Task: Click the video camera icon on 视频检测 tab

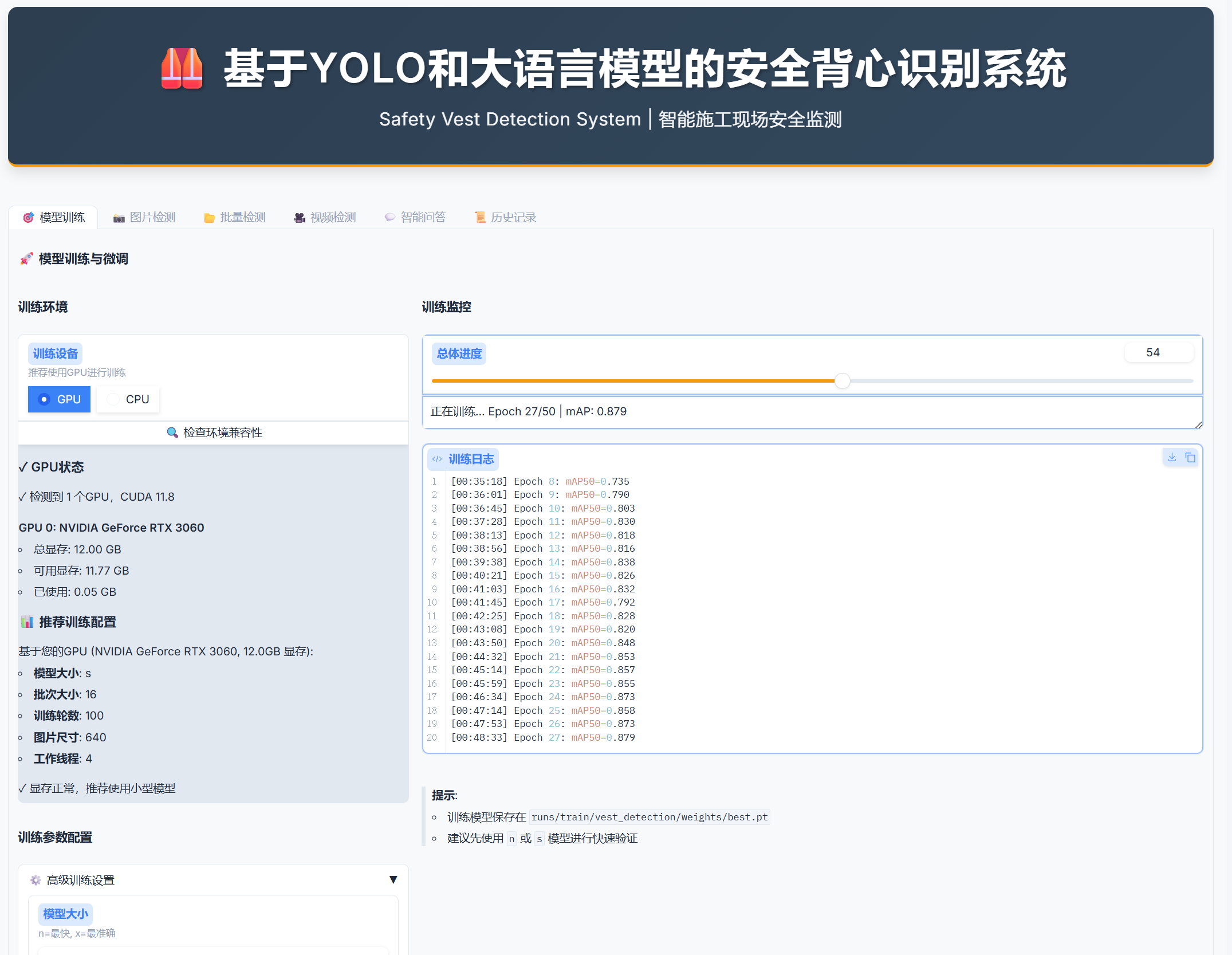Action: 298,217
